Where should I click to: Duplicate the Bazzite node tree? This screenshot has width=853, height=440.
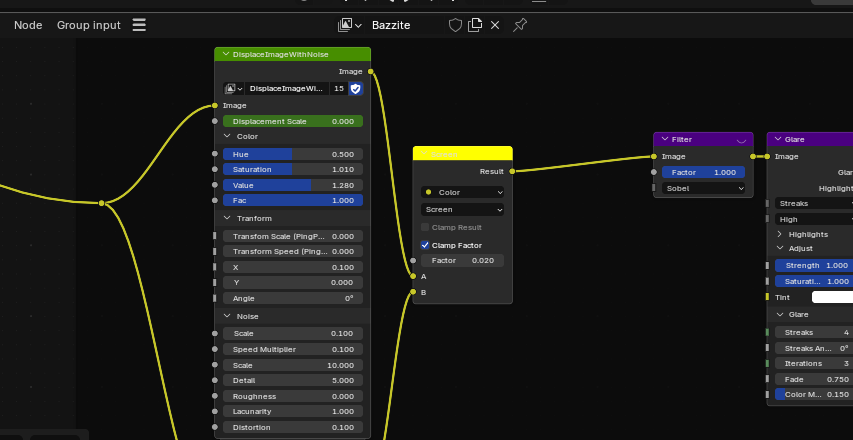pos(475,25)
